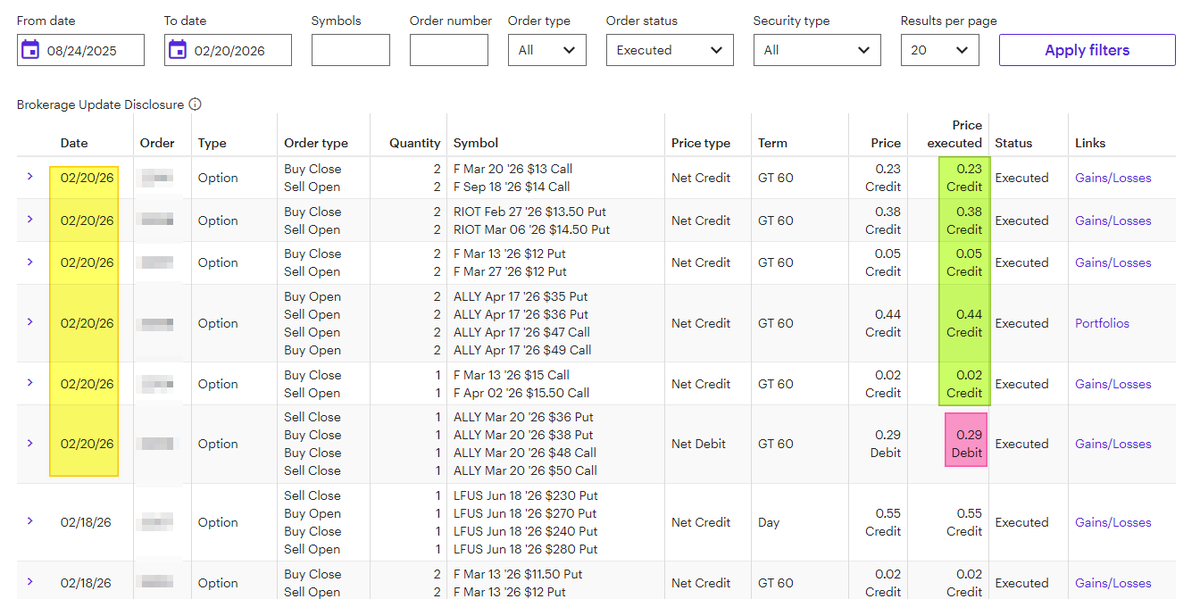Expand the ALLY Mar 20 Net Debit row
The image size is (1200, 599).
(30, 443)
